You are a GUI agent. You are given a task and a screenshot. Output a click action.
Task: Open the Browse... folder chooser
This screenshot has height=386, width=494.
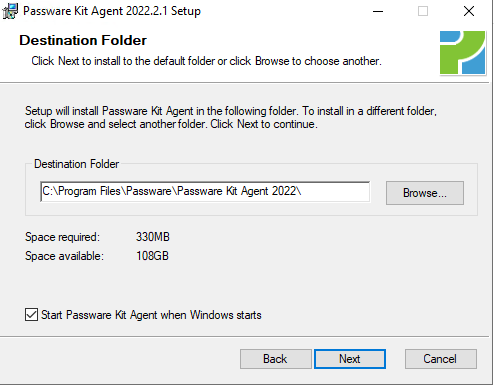[x=425, y=193]
